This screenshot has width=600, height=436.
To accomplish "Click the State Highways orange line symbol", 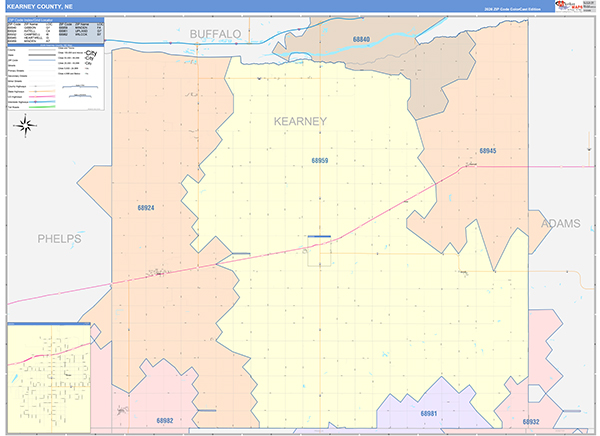I will point(42,91).
